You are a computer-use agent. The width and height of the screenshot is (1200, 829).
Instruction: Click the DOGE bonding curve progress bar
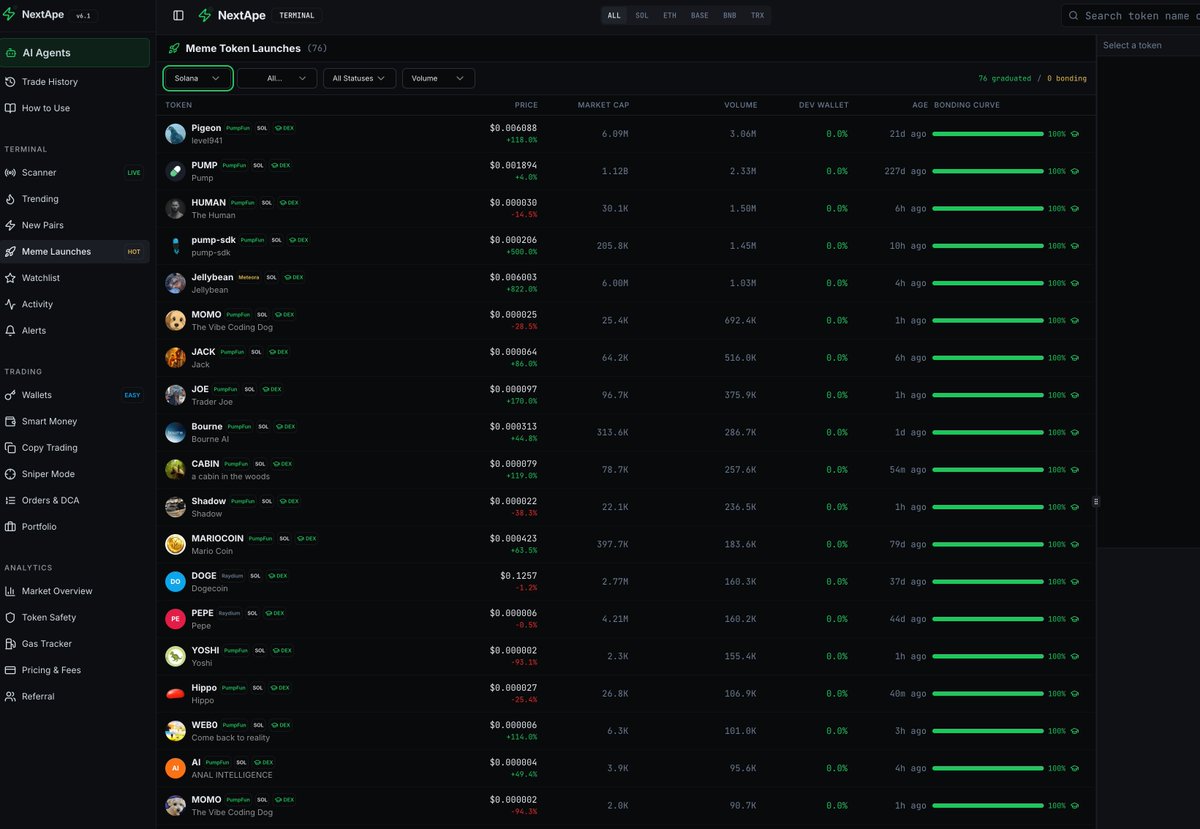pyautogui.click(x=988, y=582)
